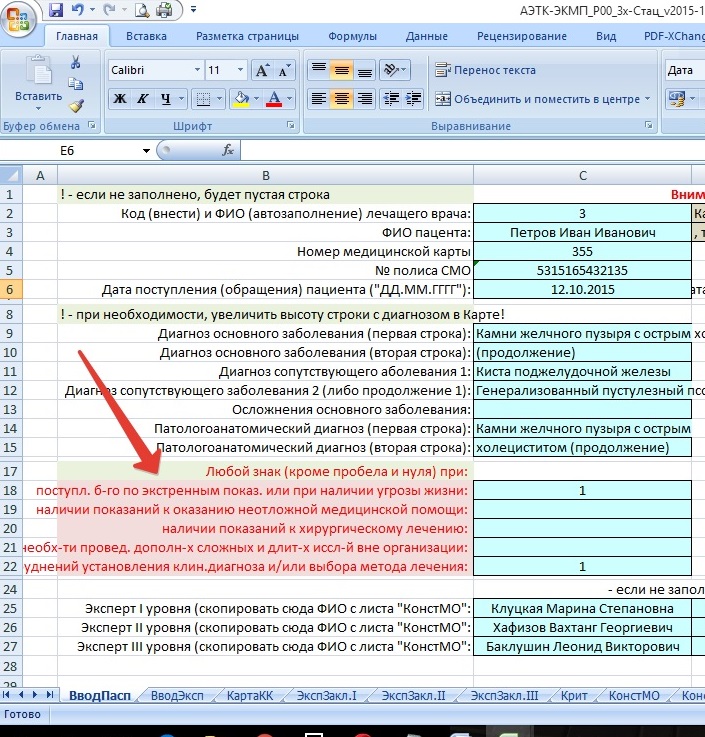The image size is (705, 737).
Task: Customize the Quick Access Toolbar arrow
Action: pyautogui.click(x=193, y=9)
